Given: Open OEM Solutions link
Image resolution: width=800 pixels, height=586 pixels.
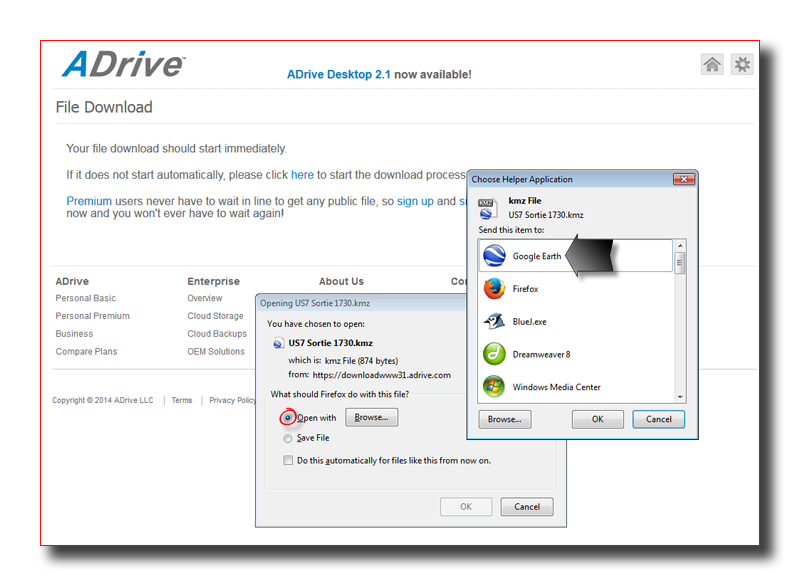Looking at the screenshot, I should (216, 351).
